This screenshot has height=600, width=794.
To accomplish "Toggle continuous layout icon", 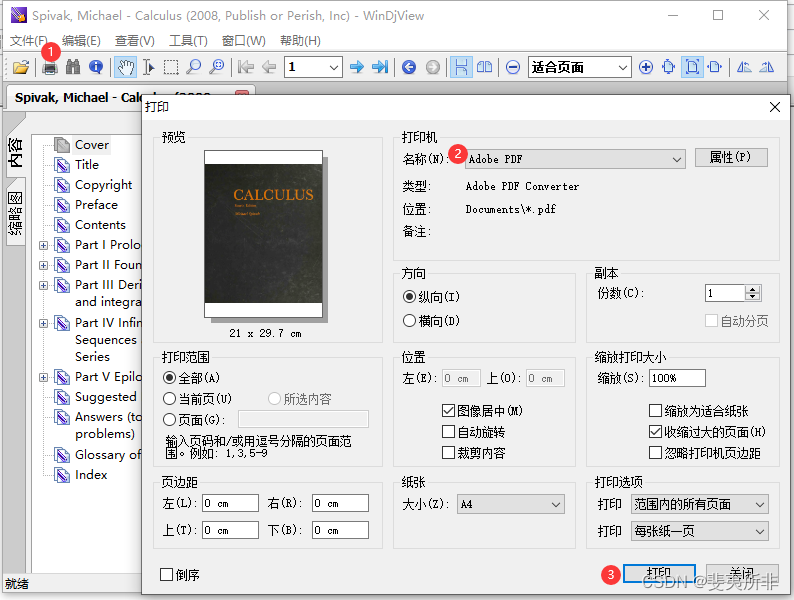I will point(461,67).
